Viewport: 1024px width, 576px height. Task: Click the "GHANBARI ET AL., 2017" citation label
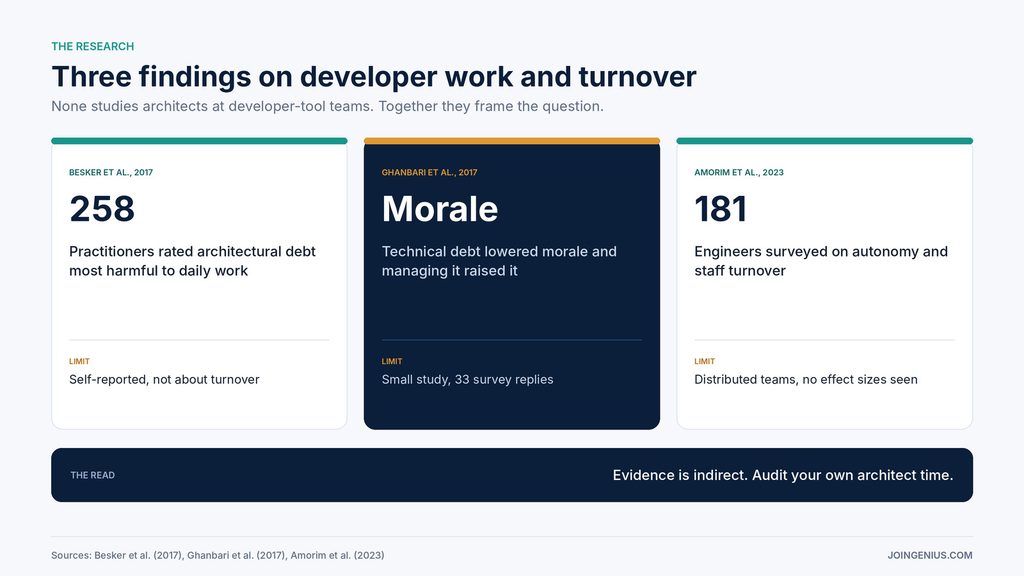(430, 172)
